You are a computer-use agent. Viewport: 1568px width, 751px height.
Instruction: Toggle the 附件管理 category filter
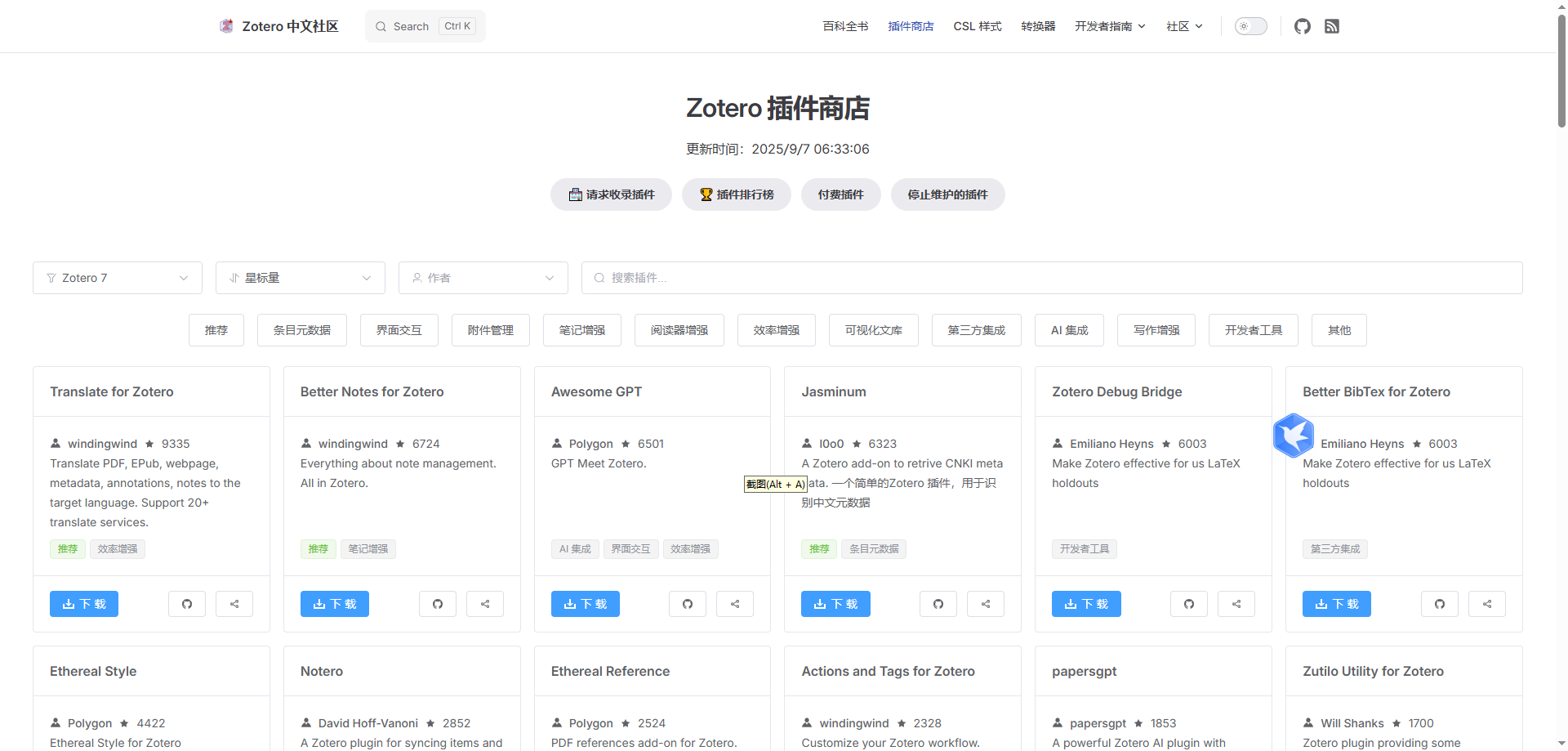[491, 330]
